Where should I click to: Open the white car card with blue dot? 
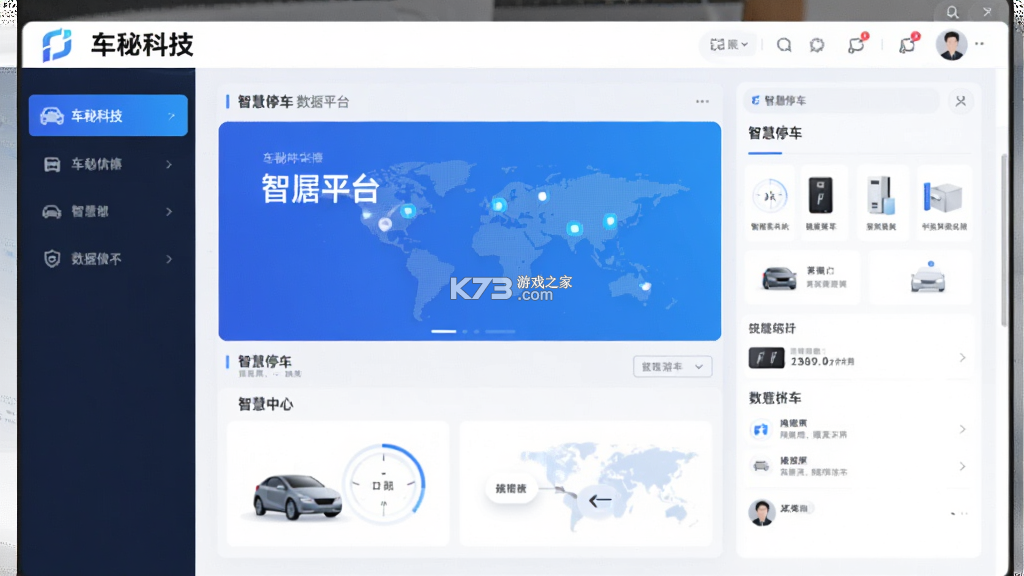920,277
